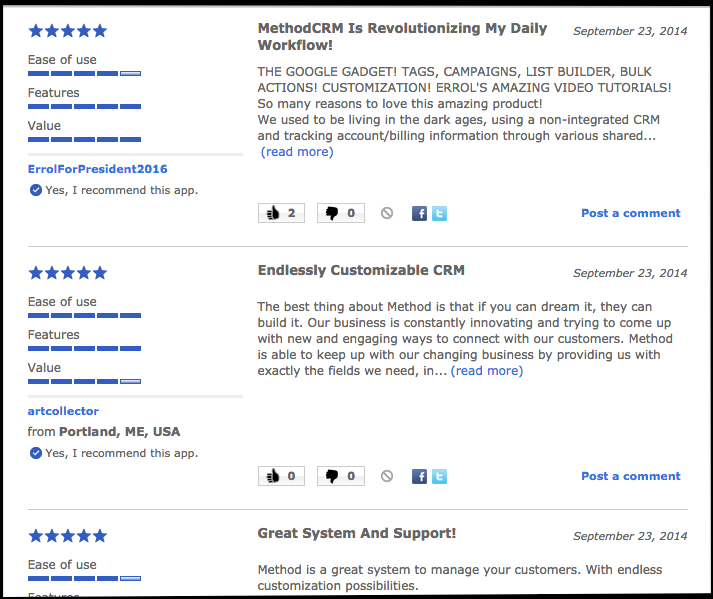Open the artcollector user profile

click(x=63, y=411)
